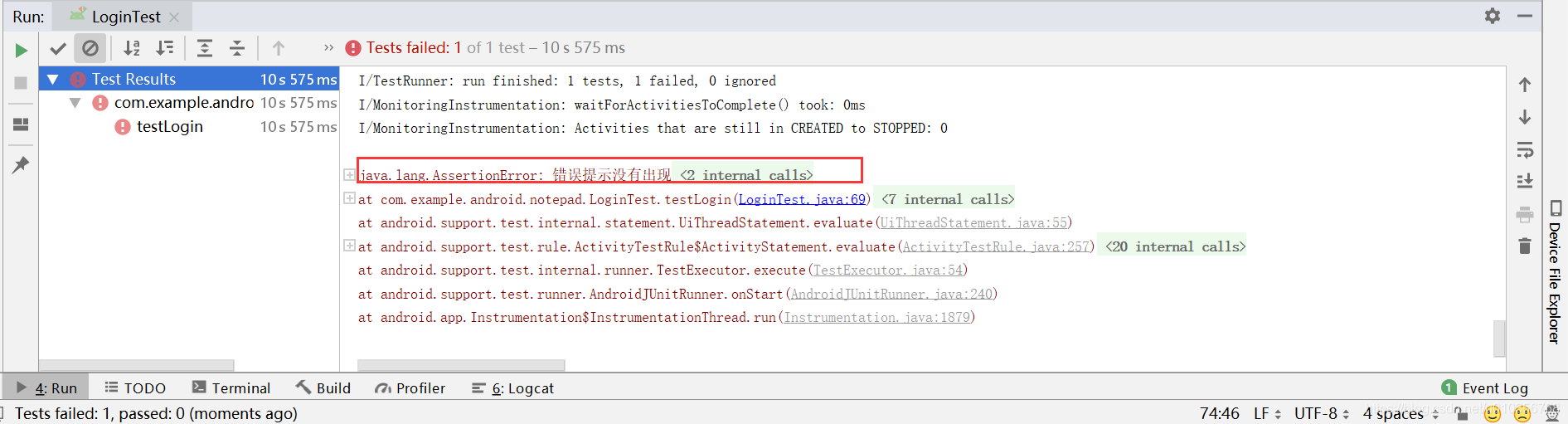Viewport: 1568px width, 424px height.
Task: Unfold <7 internal calls> placeholder
Action: point(947,199)
